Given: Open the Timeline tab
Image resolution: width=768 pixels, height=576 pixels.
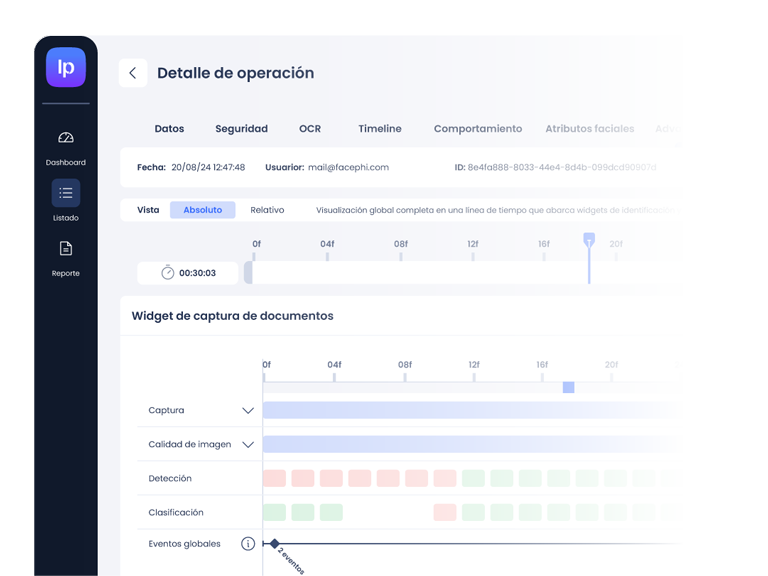Looking at the screenshot, I should pos(380,128).
